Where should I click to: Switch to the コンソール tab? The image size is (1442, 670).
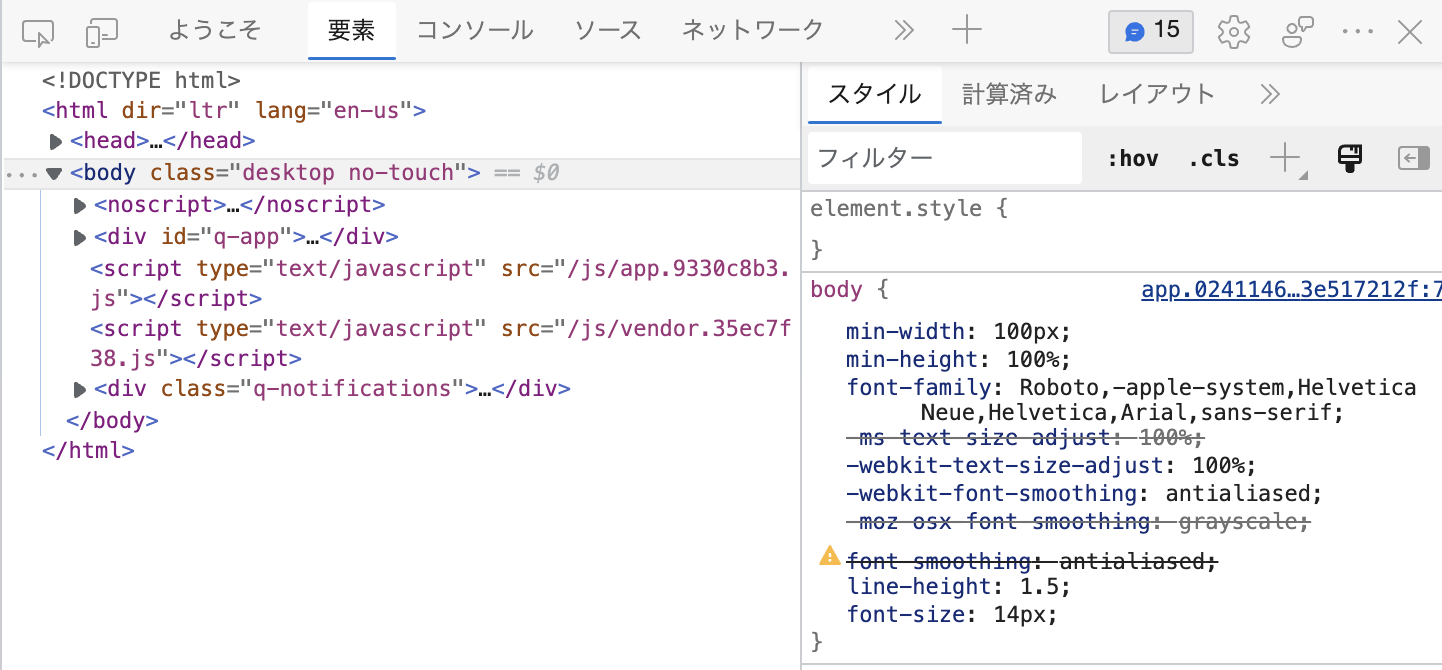(473, 31)
